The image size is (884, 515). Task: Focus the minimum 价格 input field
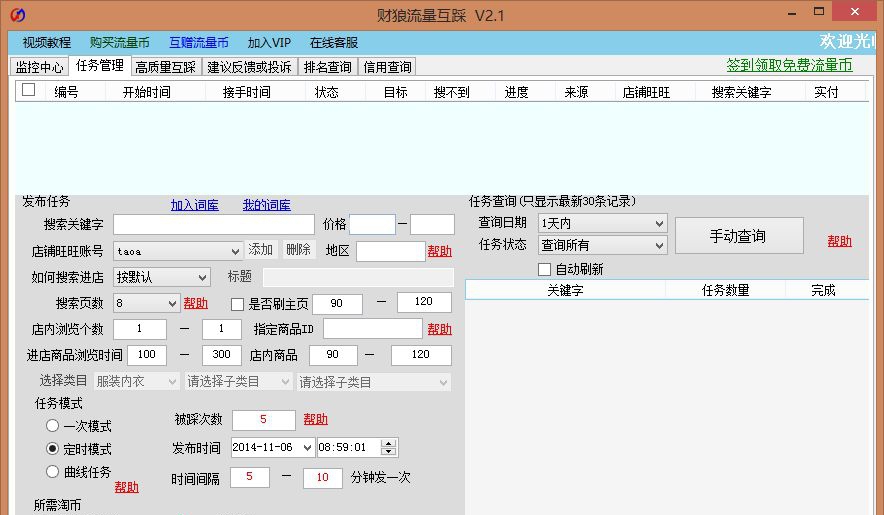pos(373,225)
